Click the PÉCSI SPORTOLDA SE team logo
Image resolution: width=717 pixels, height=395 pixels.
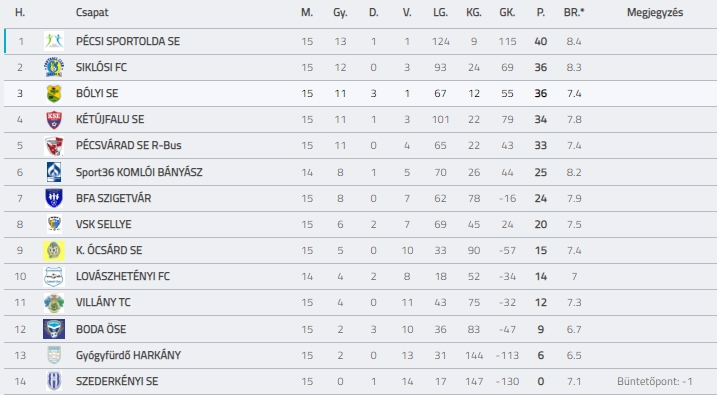pyautogui.click(x=54, y=41)
